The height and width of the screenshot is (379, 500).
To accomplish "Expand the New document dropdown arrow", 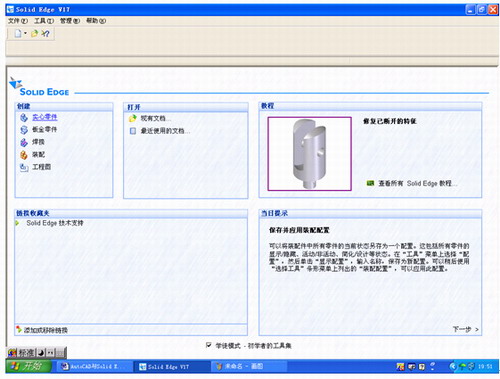I will pyautogui.click(x=25, y=33).
